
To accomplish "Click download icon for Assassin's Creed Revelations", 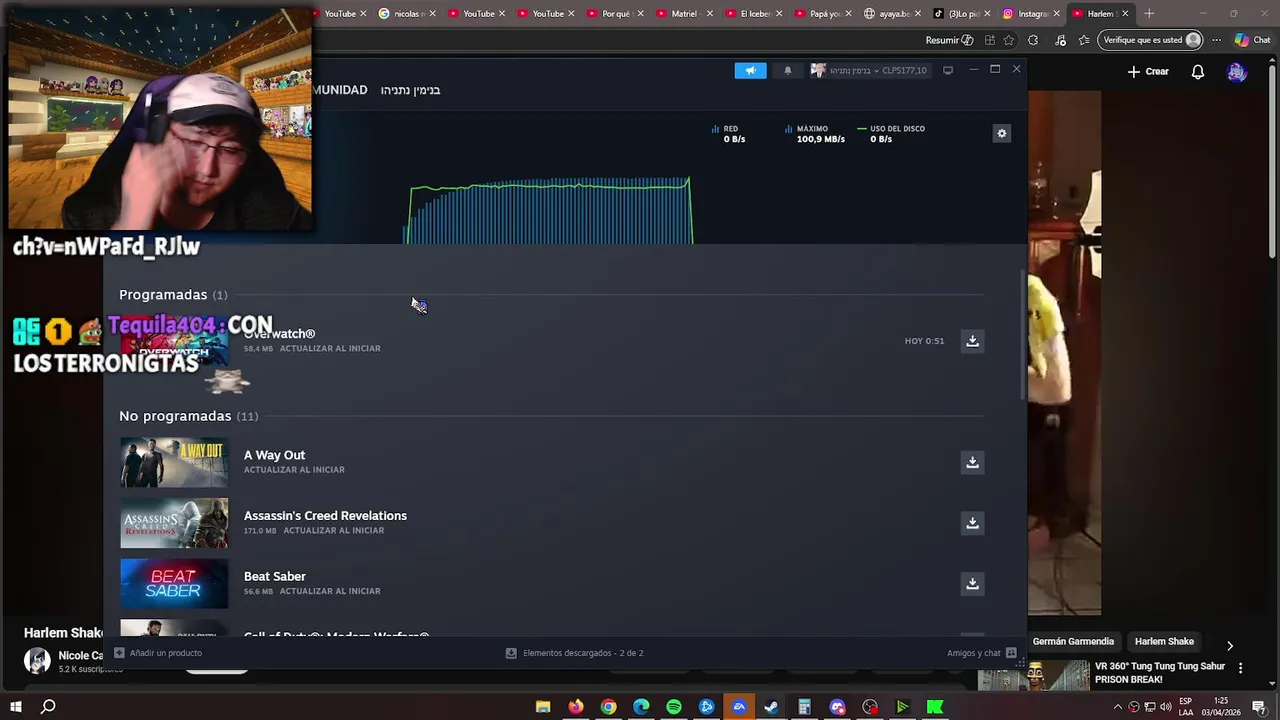I will 972,523.
